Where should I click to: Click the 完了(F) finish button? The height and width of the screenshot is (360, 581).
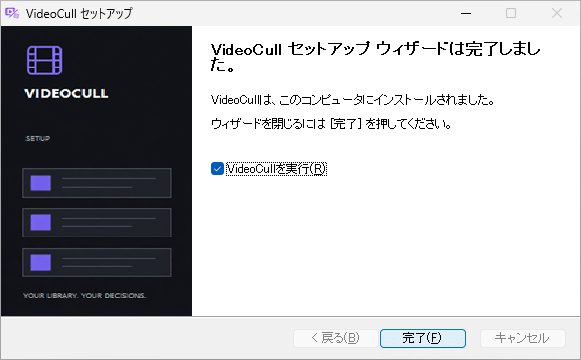click(423, 338)
